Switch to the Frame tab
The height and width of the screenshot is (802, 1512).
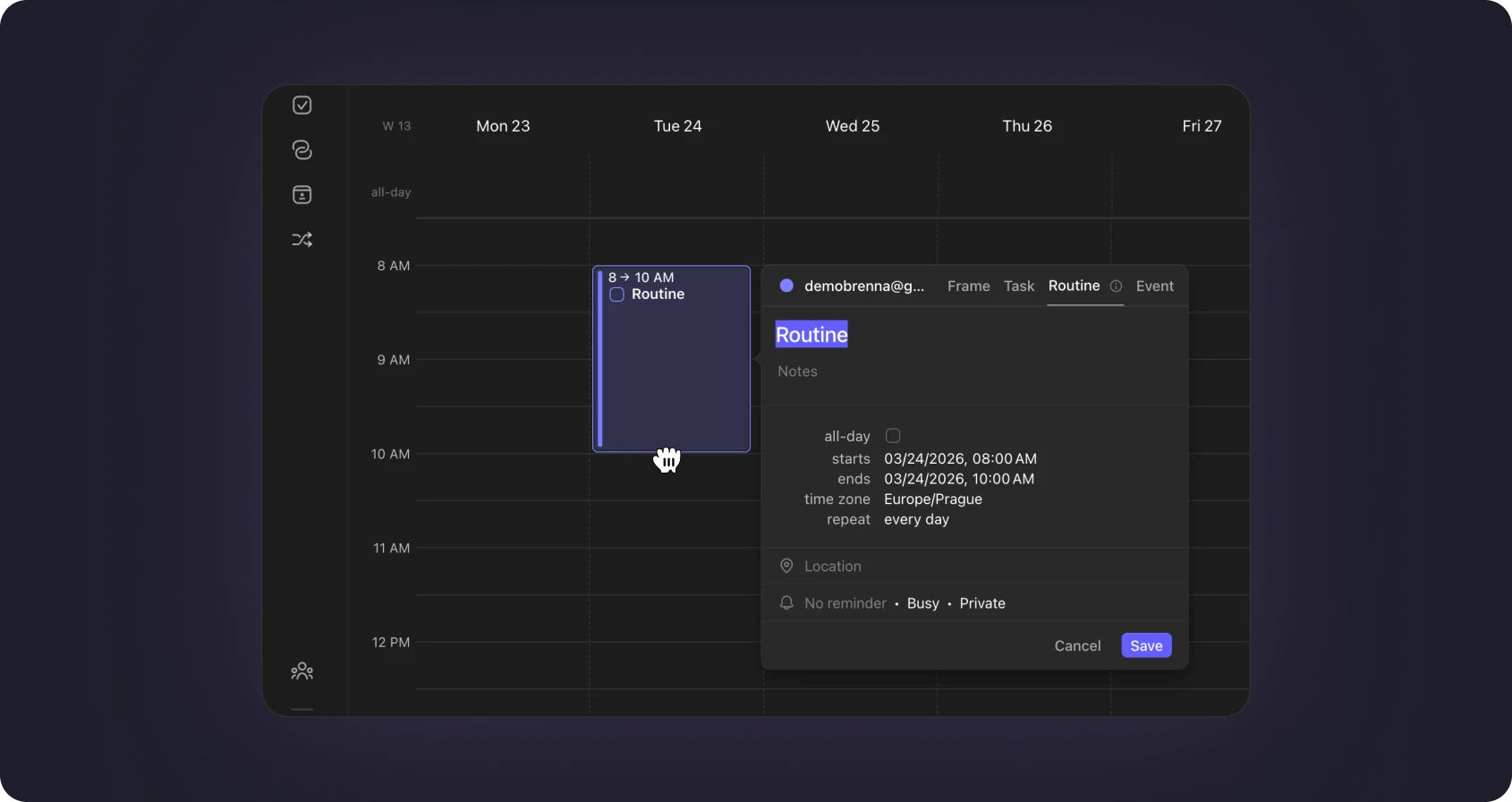pyautogui.click(x=969, y=286)
